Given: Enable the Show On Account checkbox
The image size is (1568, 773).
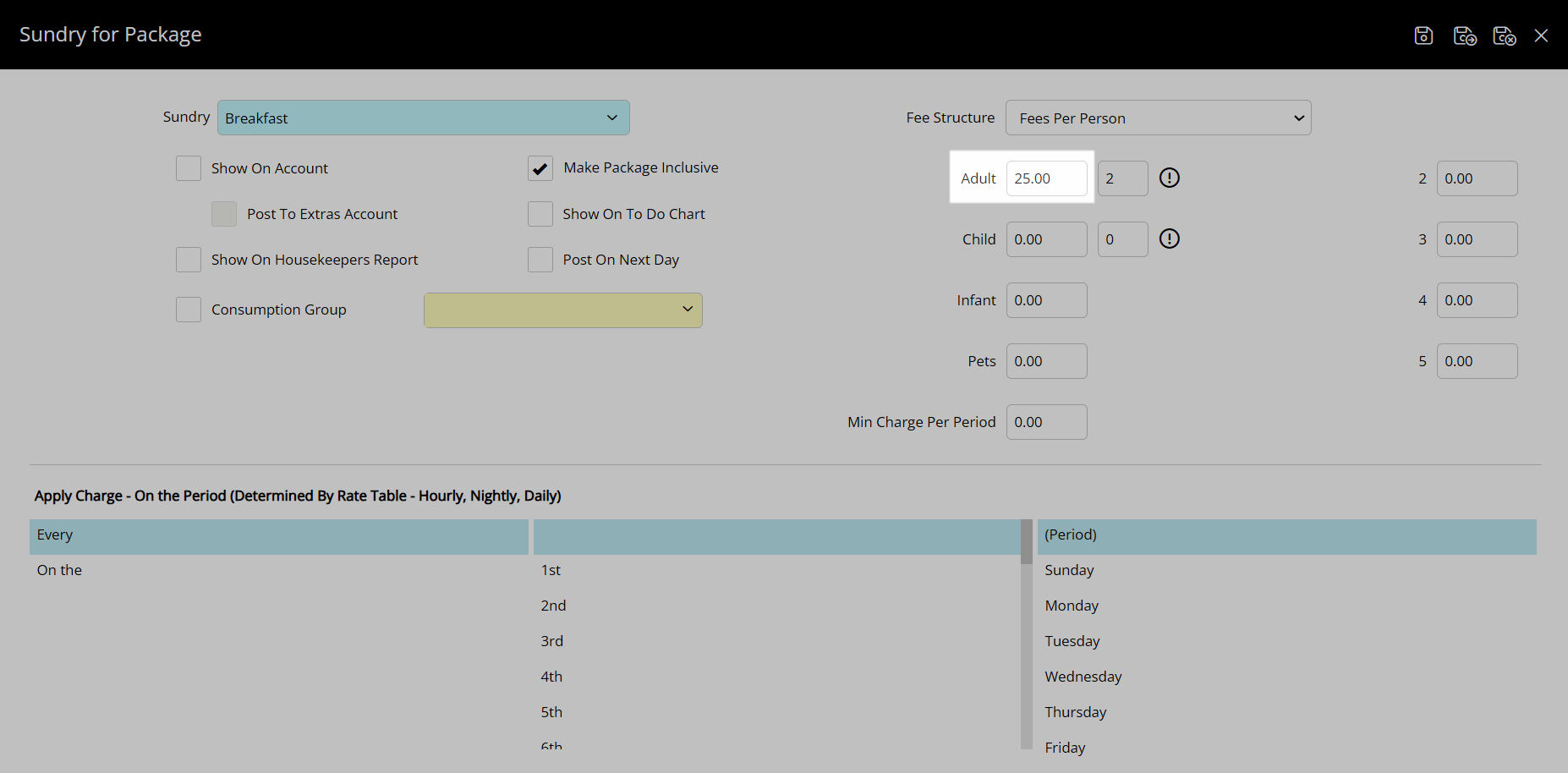Looking at the screenshot, I should click(189, 168).
